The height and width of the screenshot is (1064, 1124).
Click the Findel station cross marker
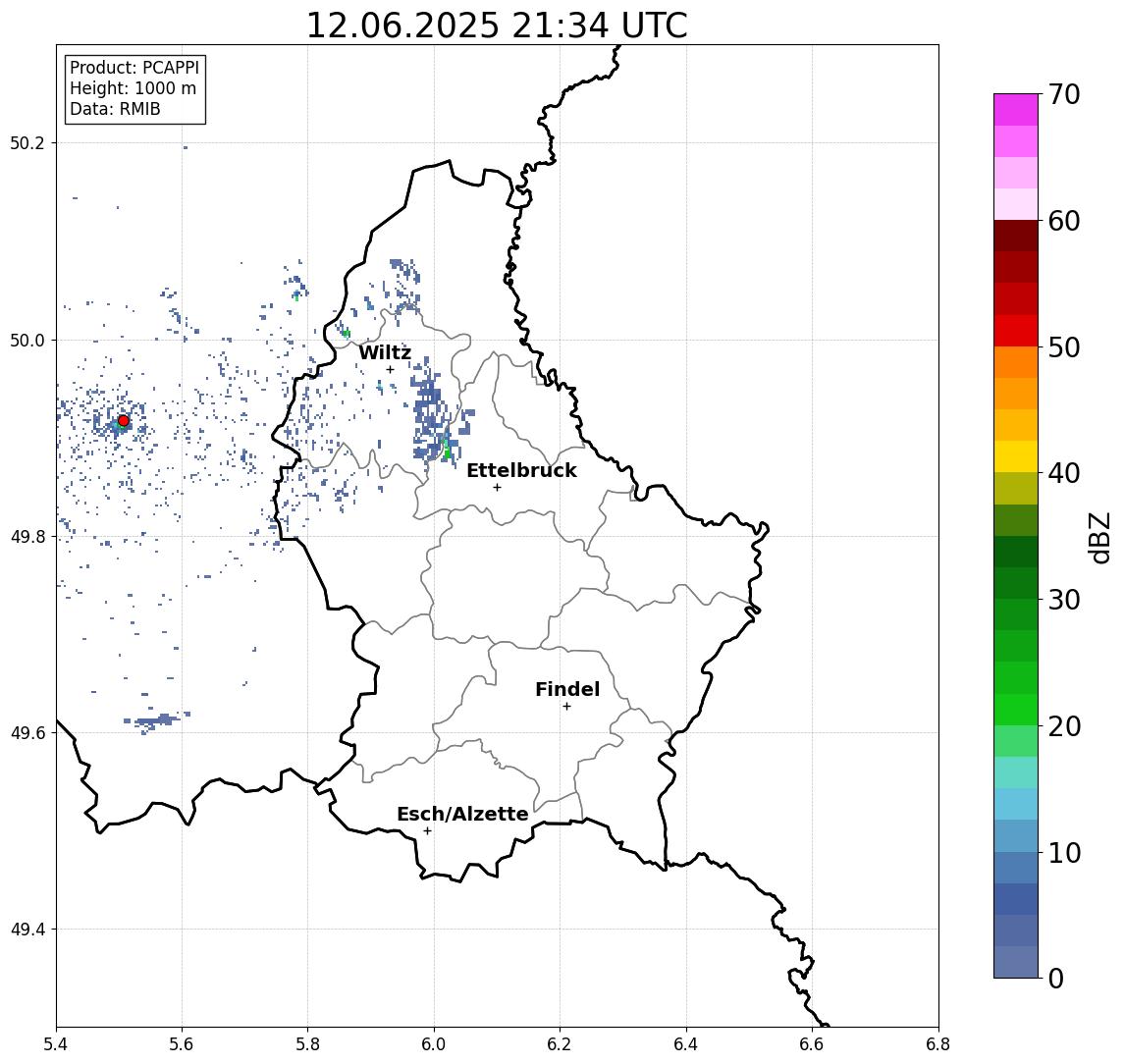click(566, 707)
